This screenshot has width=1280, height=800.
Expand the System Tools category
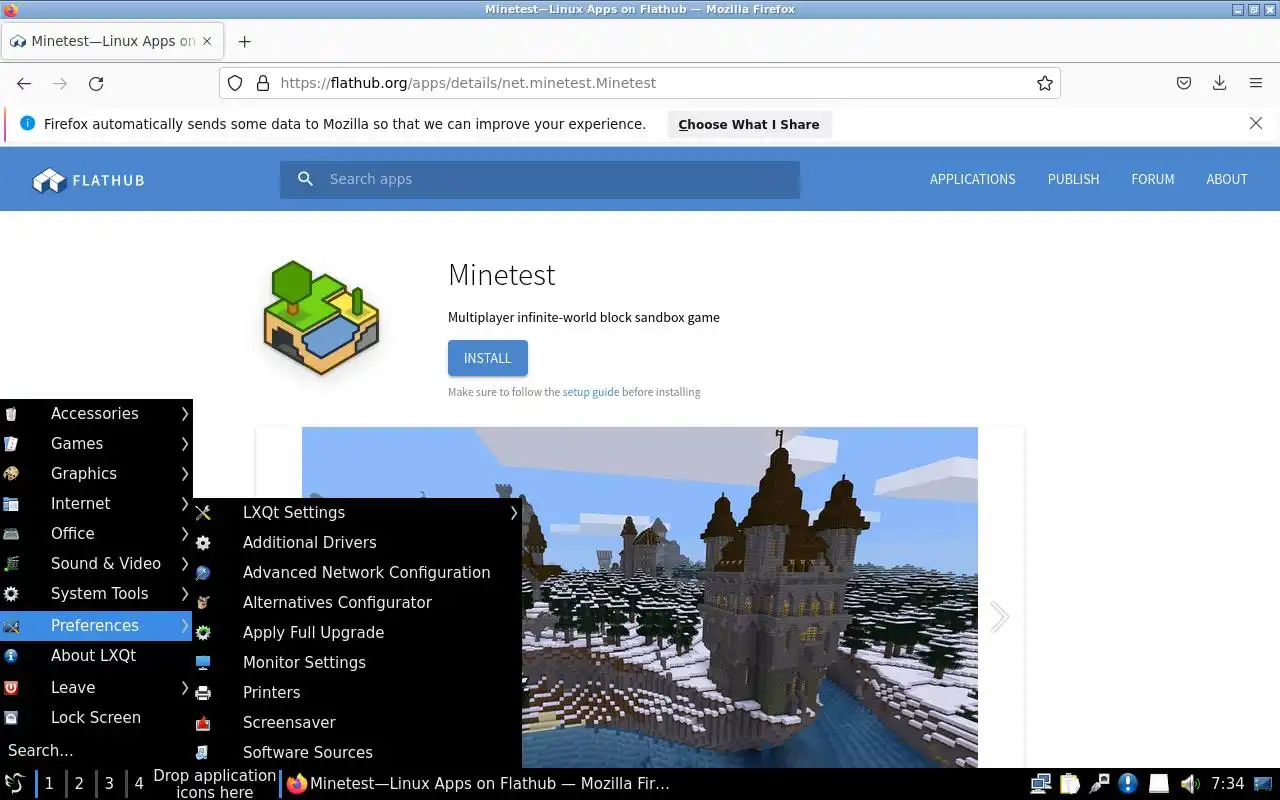pyautogui.click(x=96, y=593)
